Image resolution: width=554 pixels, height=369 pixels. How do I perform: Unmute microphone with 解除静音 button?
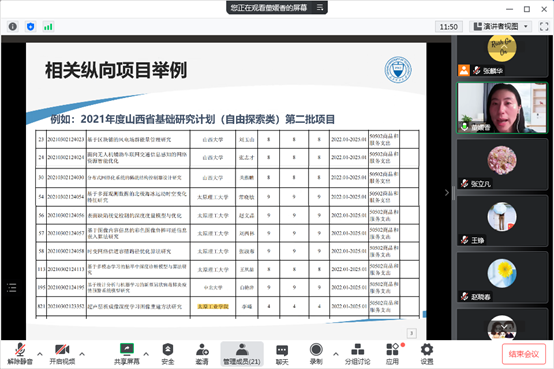(x=20, y=354)
